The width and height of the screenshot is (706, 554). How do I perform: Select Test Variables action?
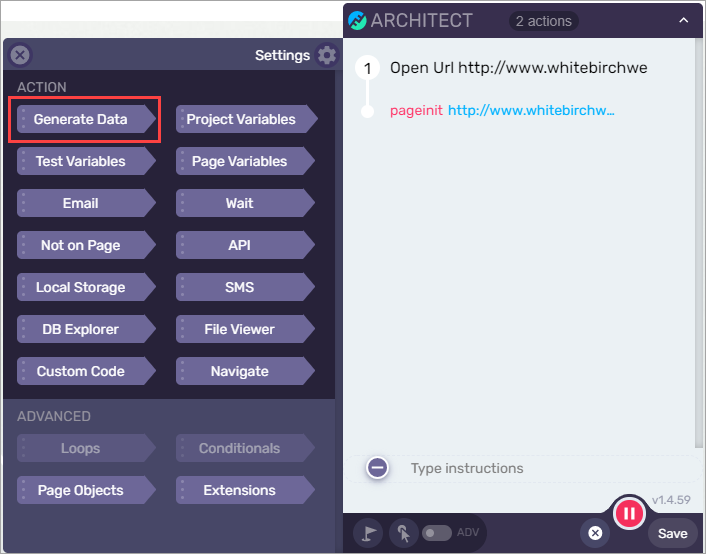click(86, 161)
